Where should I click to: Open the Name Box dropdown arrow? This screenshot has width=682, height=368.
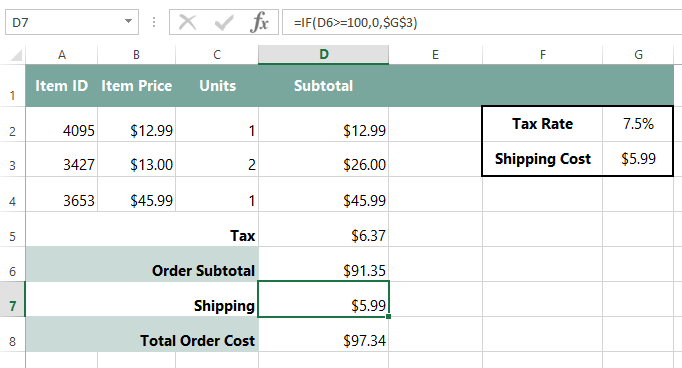click(x=128, y=21)
